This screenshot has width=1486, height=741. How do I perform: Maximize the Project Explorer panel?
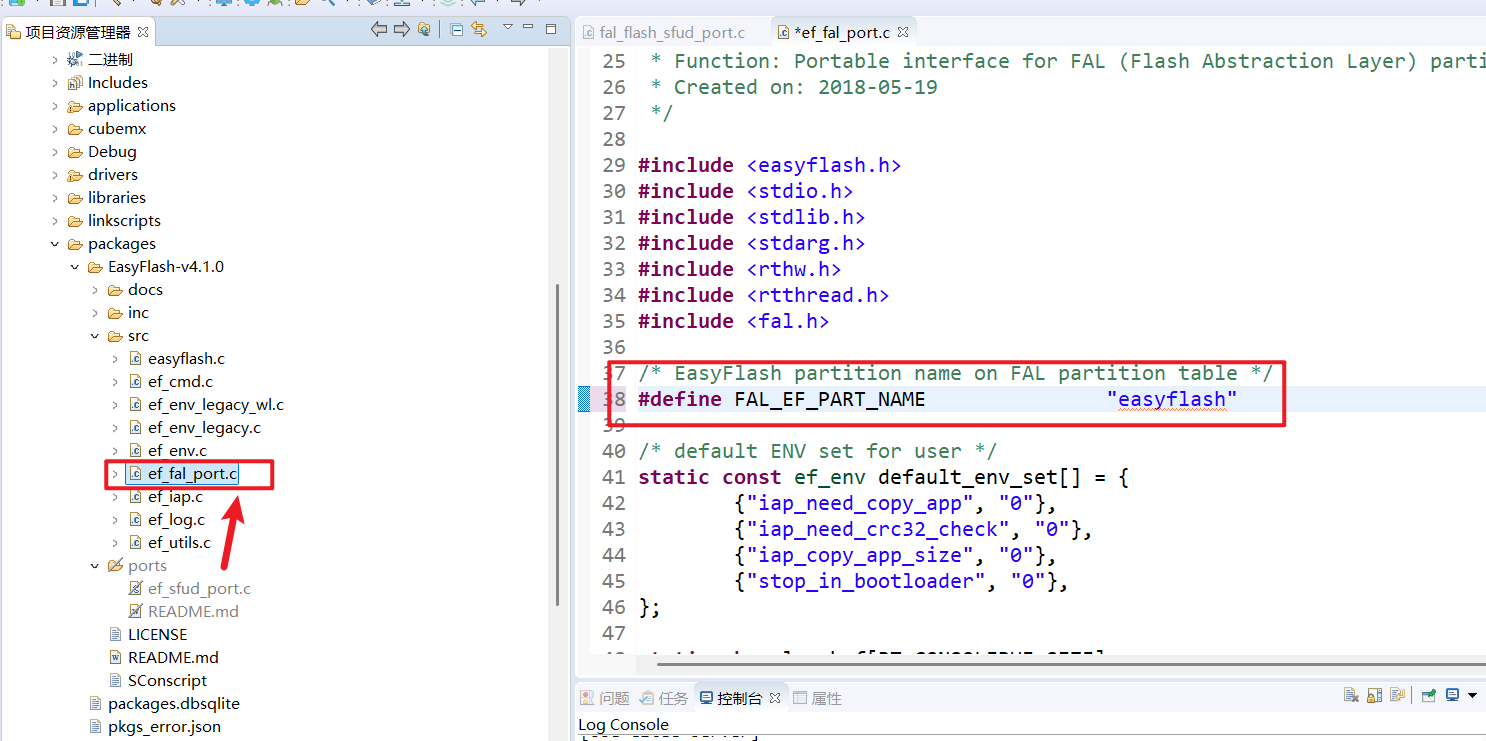tap(551, 29)
